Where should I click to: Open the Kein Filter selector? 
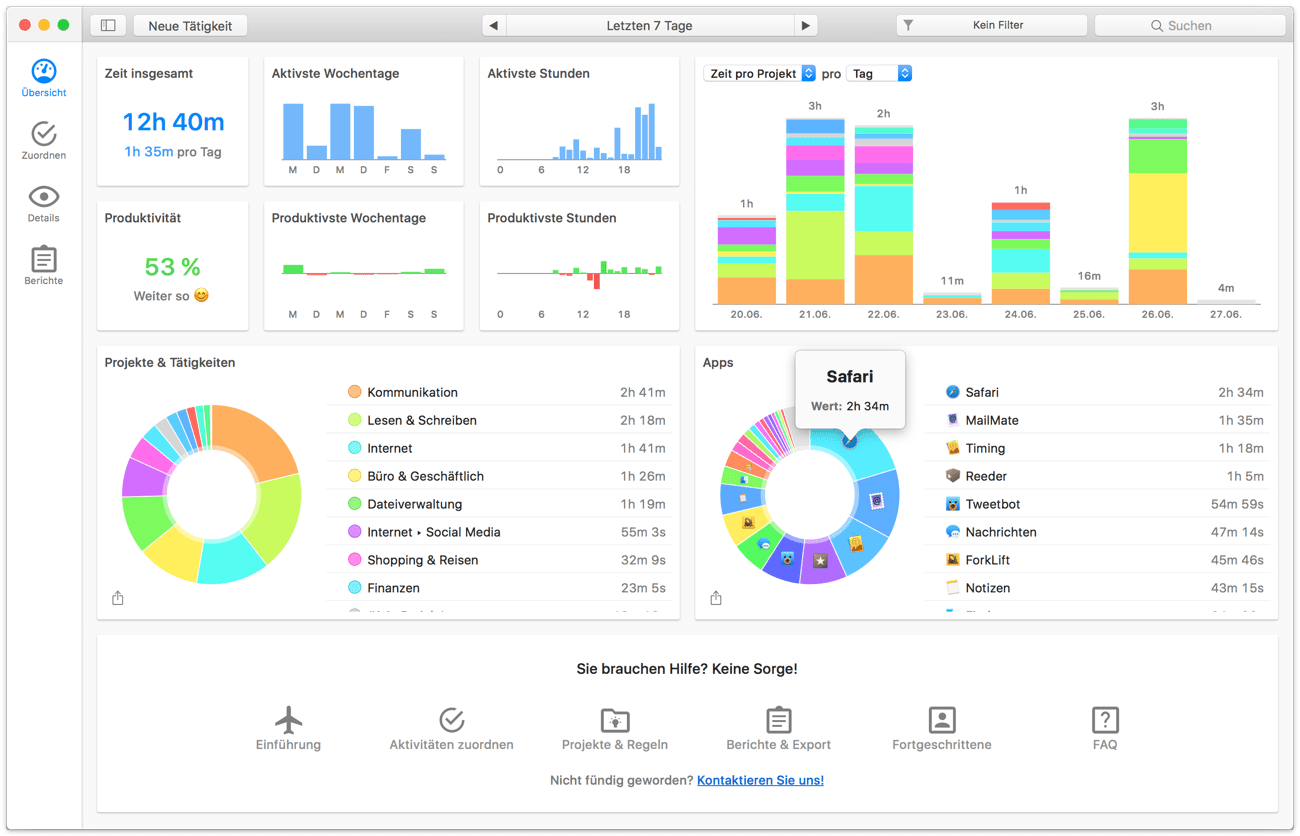(x=992, y=25)
